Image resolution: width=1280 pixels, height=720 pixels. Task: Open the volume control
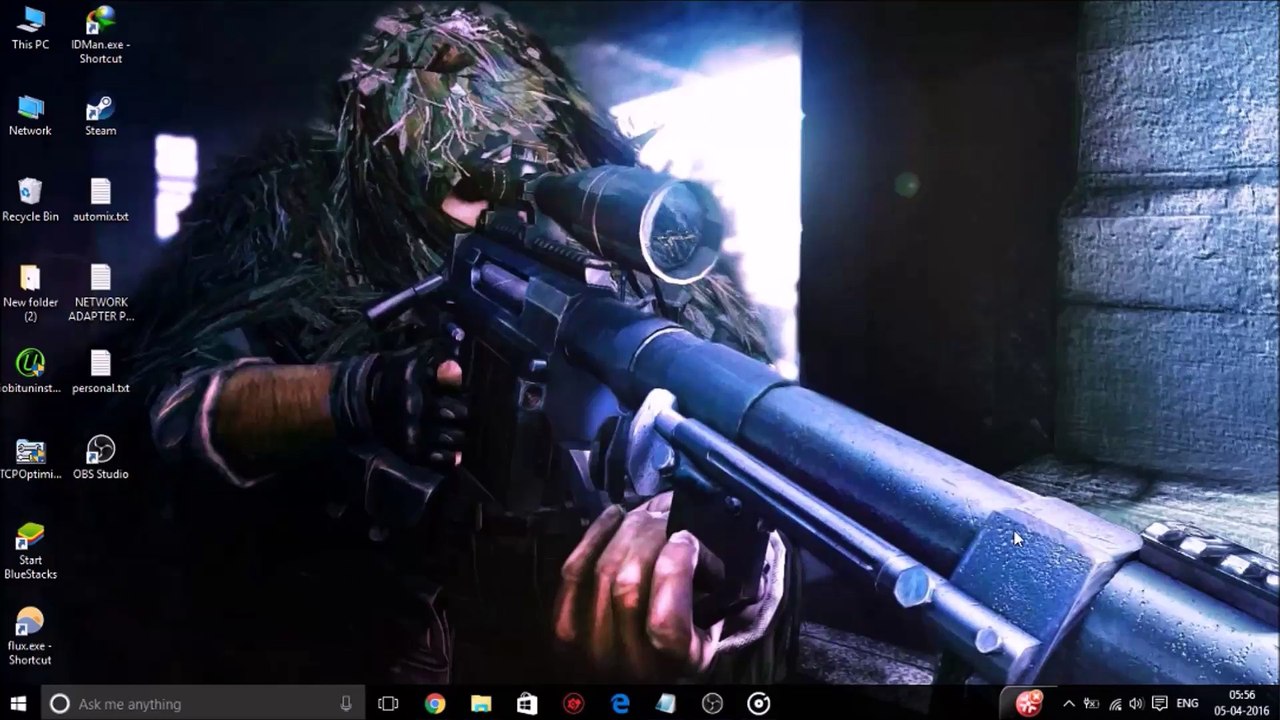point(1136,704)
